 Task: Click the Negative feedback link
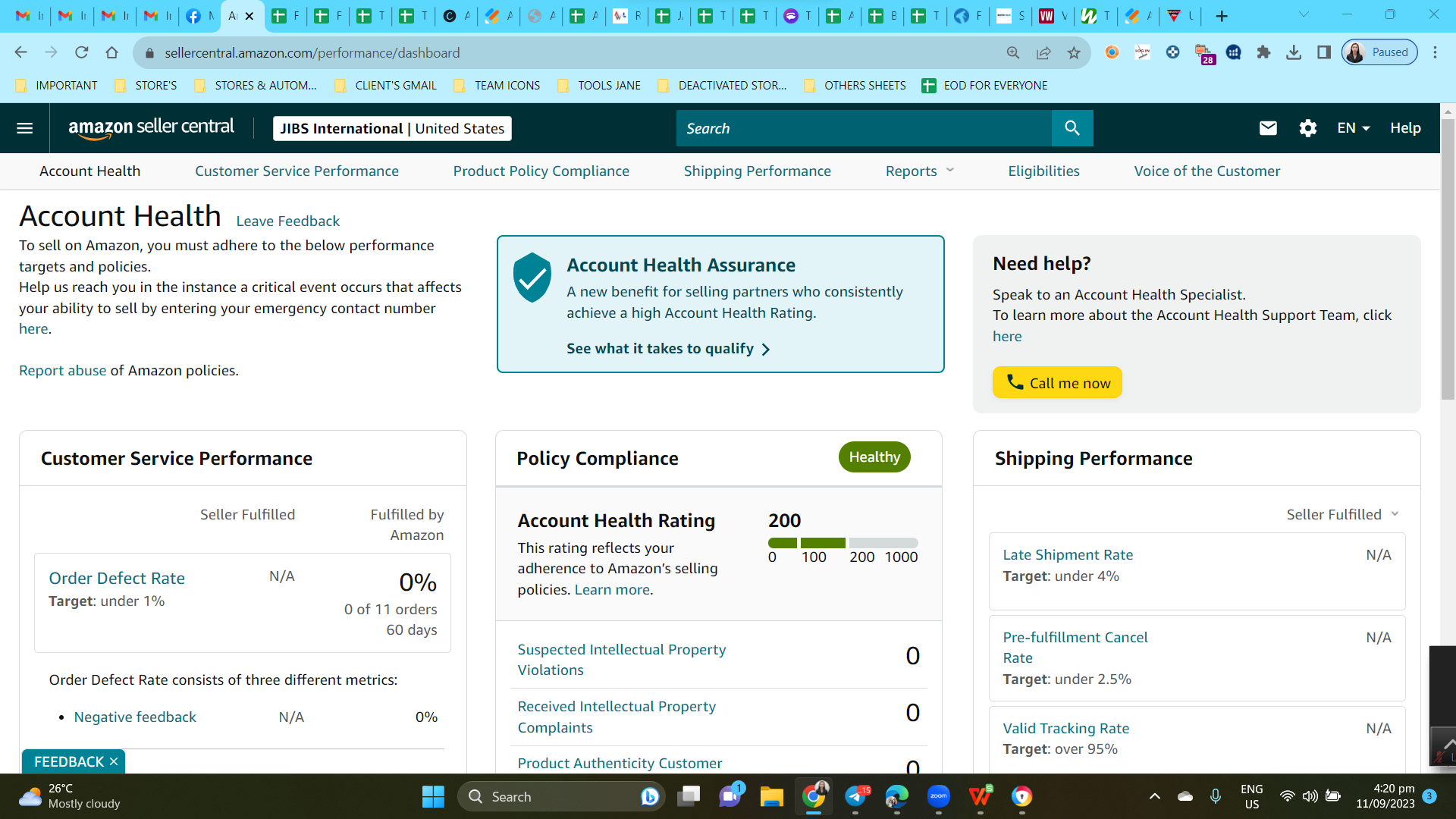[135, 717]
